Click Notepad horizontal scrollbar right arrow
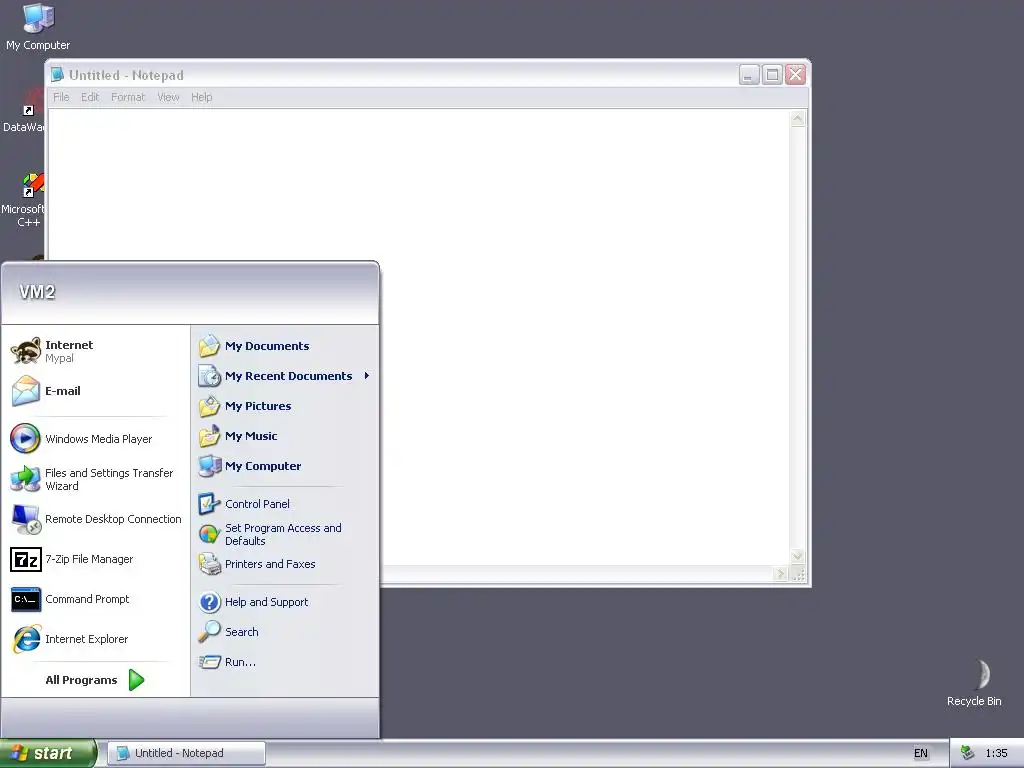Screen dimensions: 1024x768 780,573
